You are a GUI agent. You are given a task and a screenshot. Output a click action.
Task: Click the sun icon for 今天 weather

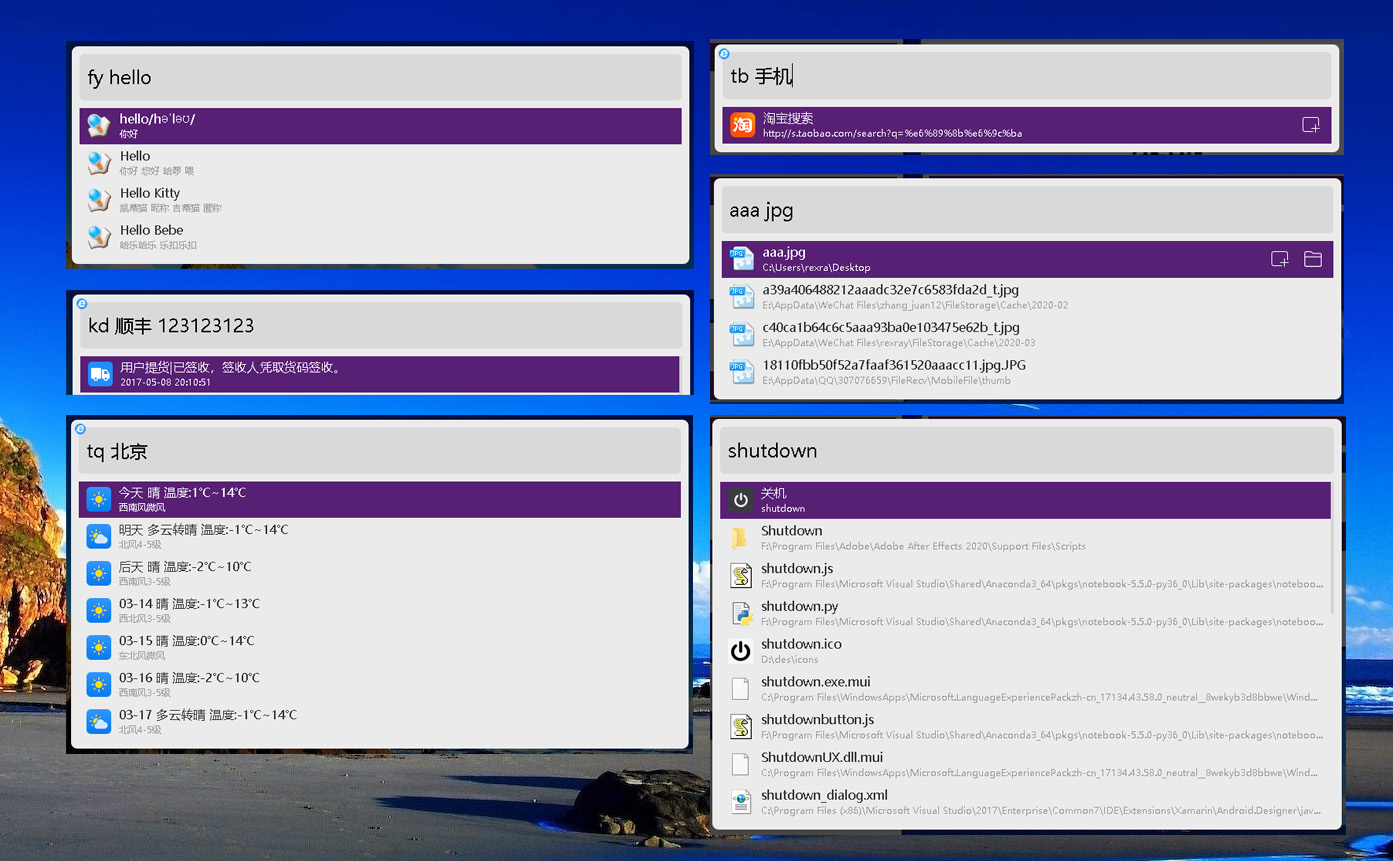(98, 499)
